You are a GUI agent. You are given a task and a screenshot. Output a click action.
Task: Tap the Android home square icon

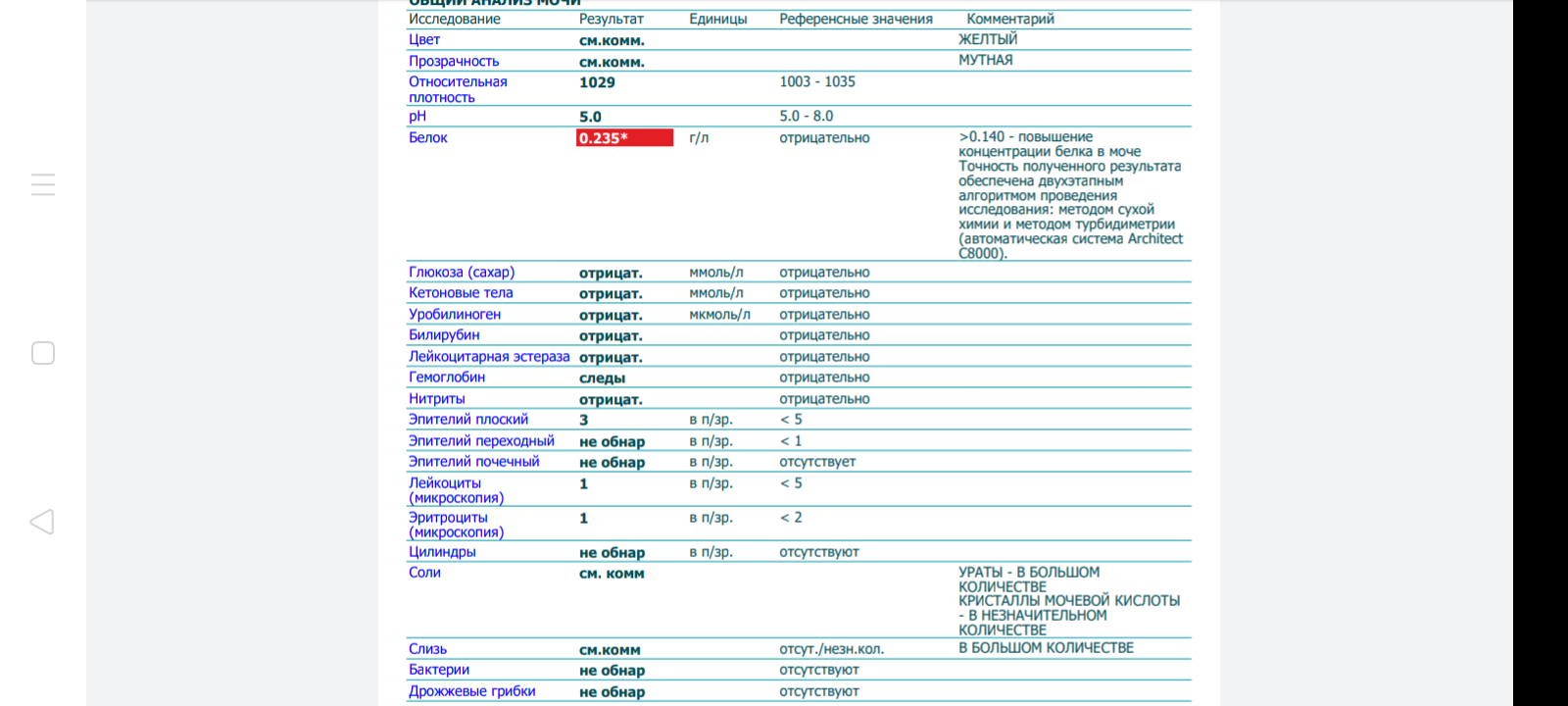click(43, 353)
